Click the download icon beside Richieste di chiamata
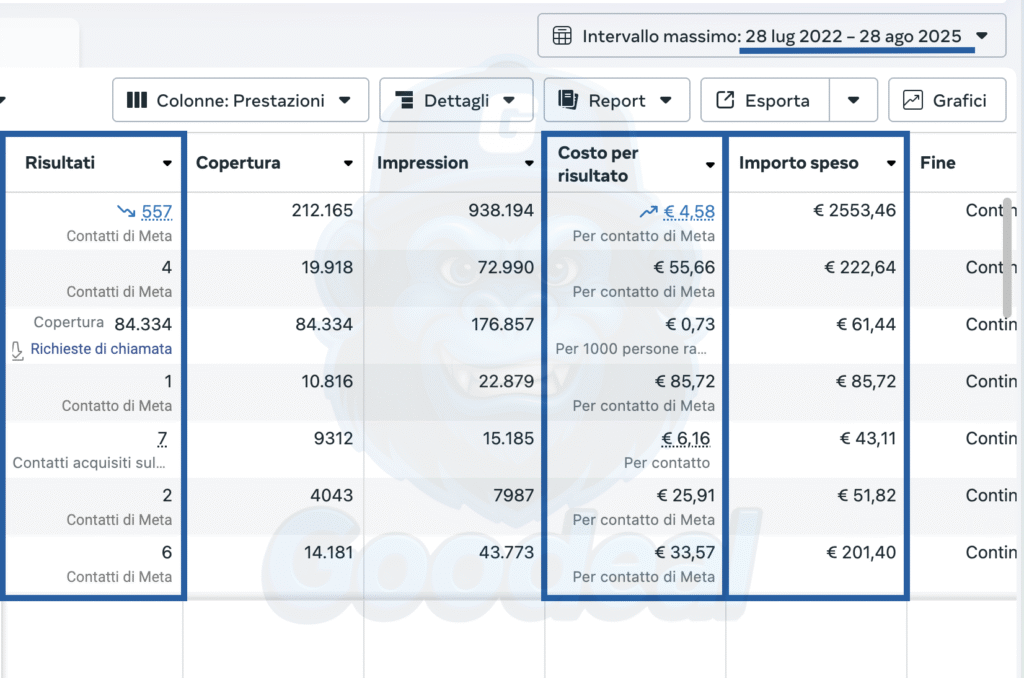The width and height of the screenshot is (1024, 678). coord(17,350)
